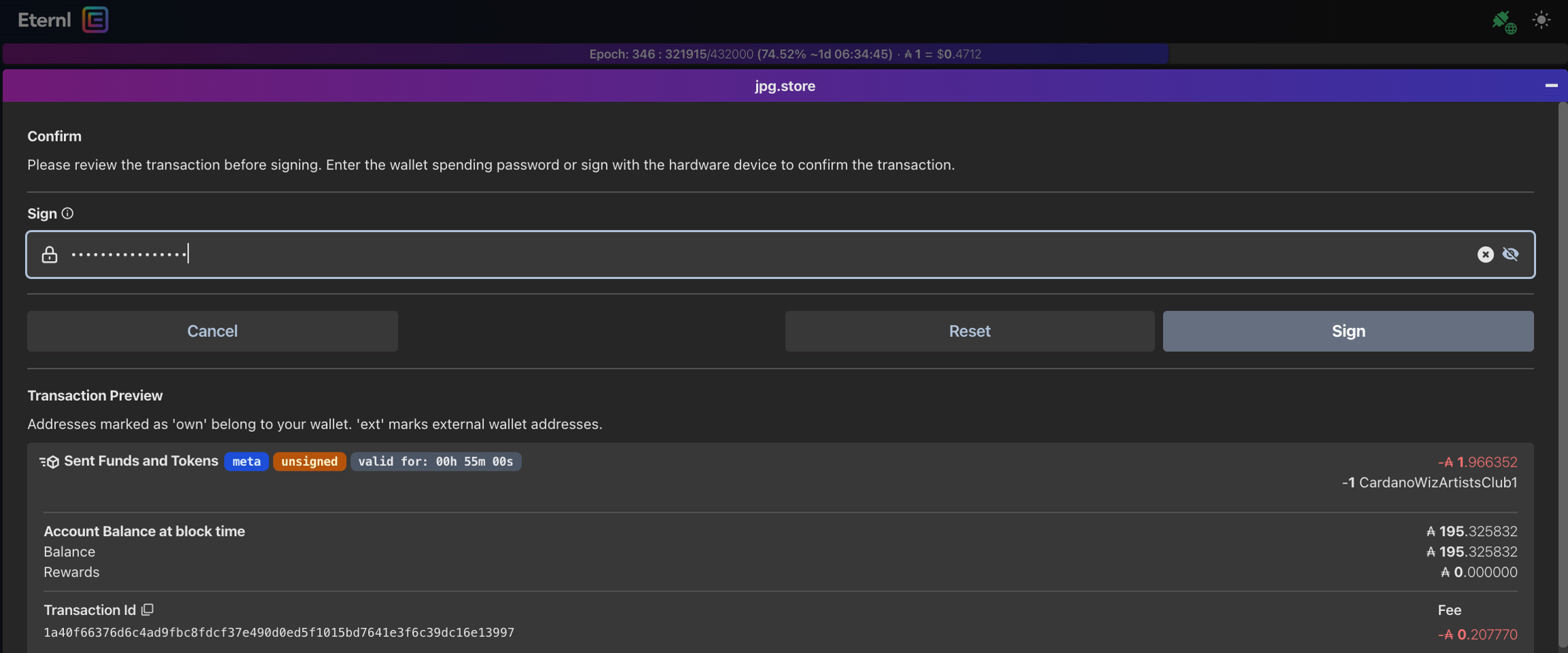This screenshot has height=653, width=1568.
Task: Copy the Transaction Id with copy icon
Action: [148, 609]
